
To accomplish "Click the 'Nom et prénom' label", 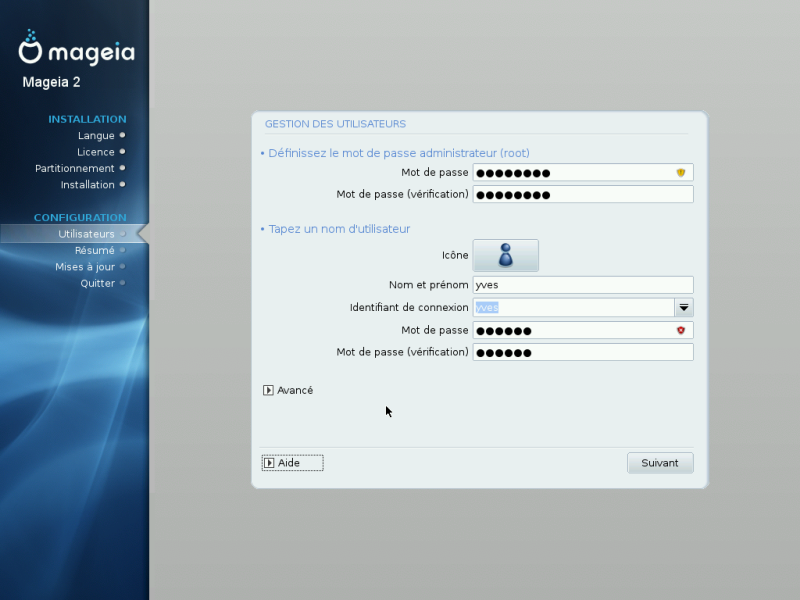I will pyautogui.click(x=429, y=285).
